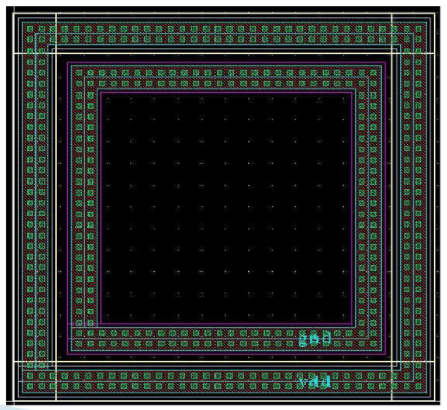Select the white horizontal line near the top

pos(224,53)
